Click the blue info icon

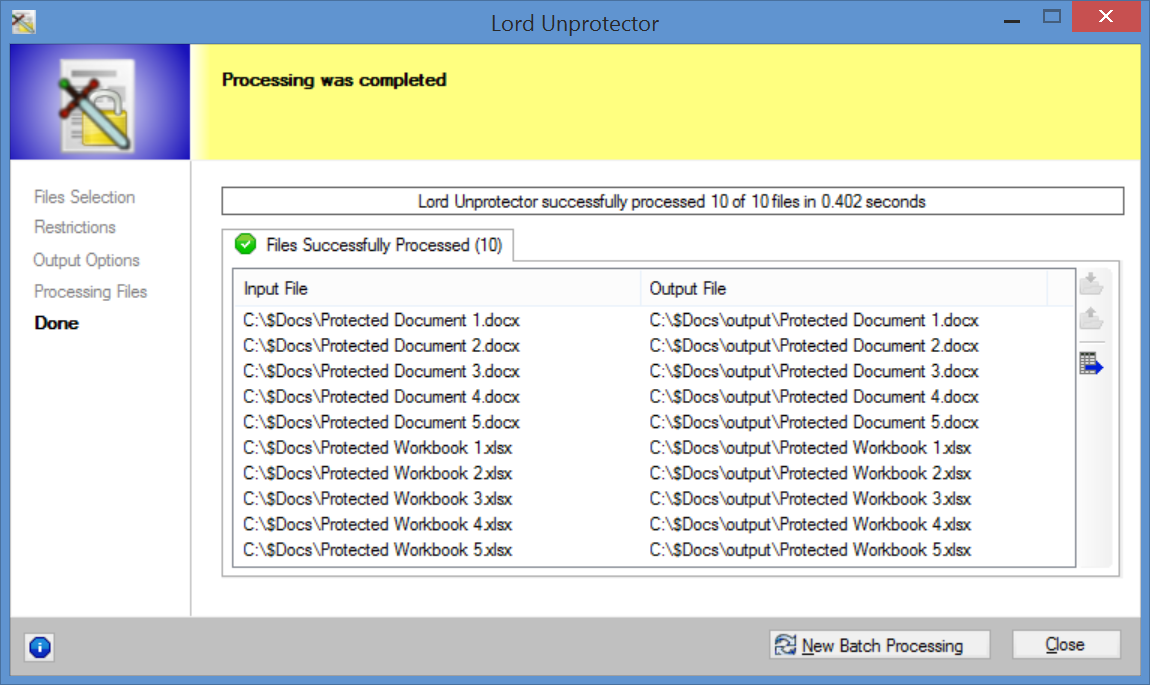point(40,647)
